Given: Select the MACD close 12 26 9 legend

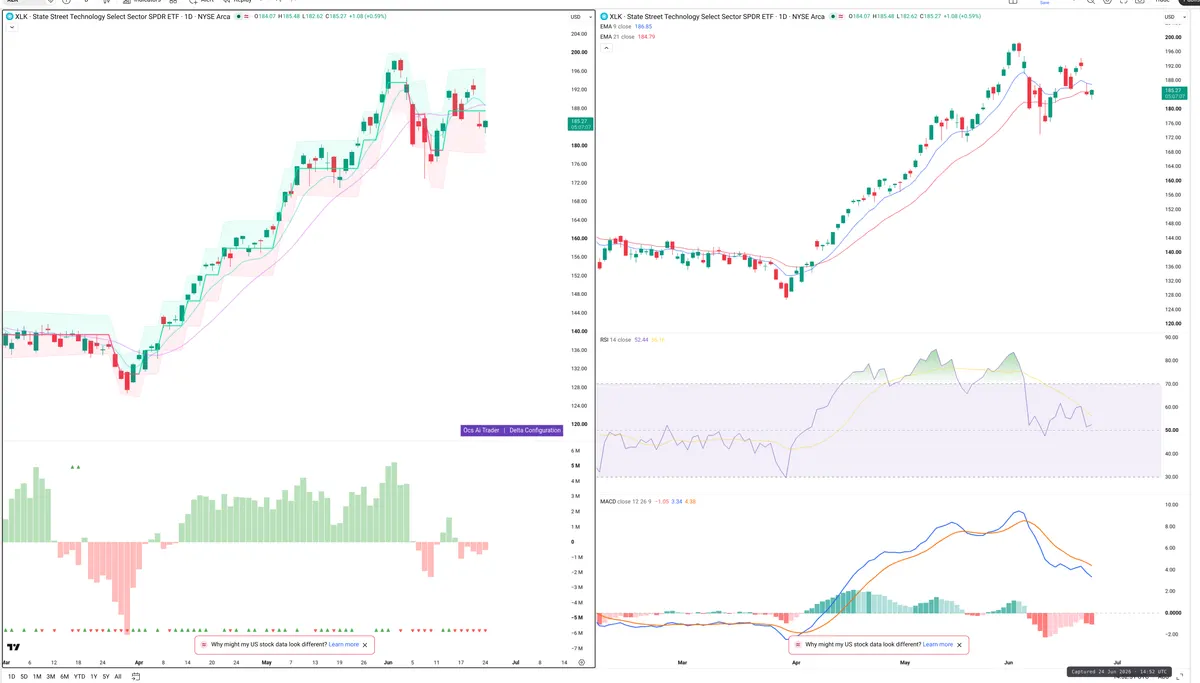Looking at the screenshot, I should (625, 500).
